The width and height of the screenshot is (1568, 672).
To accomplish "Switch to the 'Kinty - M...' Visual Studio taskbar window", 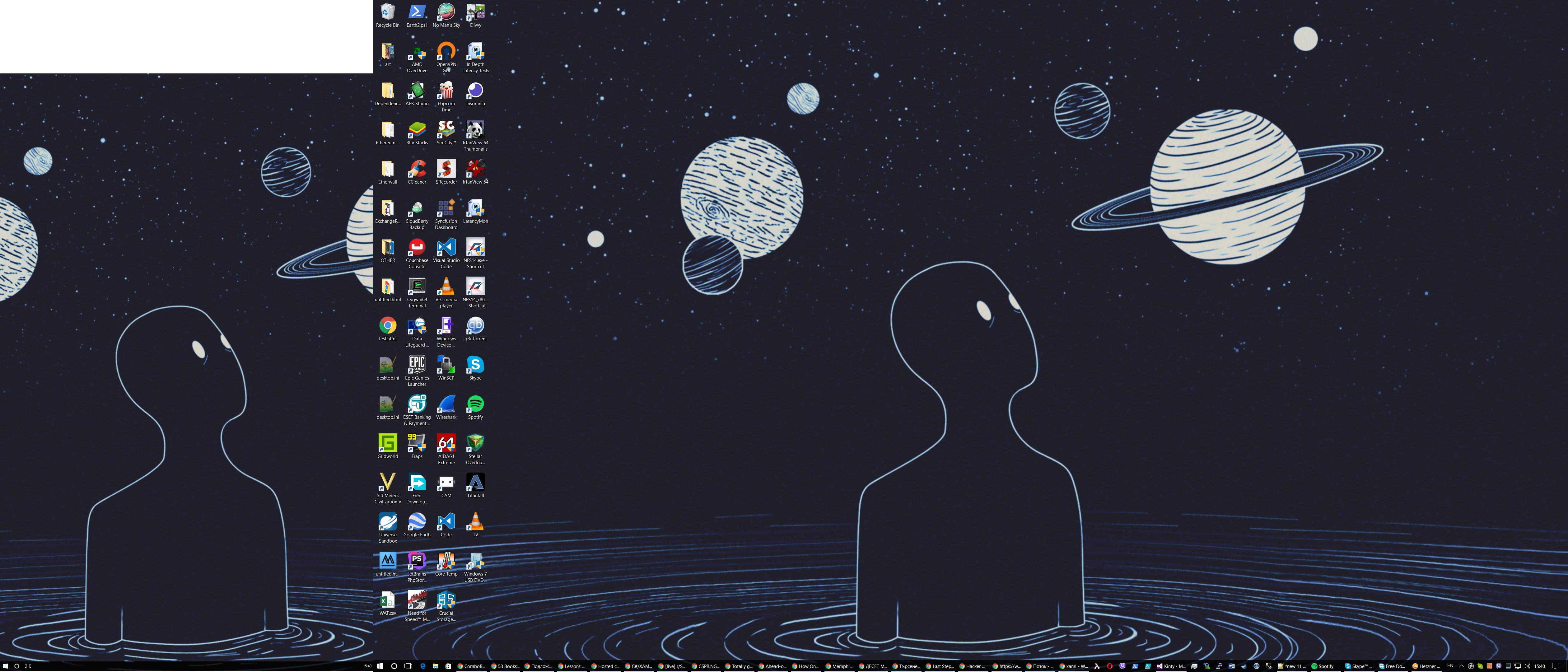I will [1172, 666].
